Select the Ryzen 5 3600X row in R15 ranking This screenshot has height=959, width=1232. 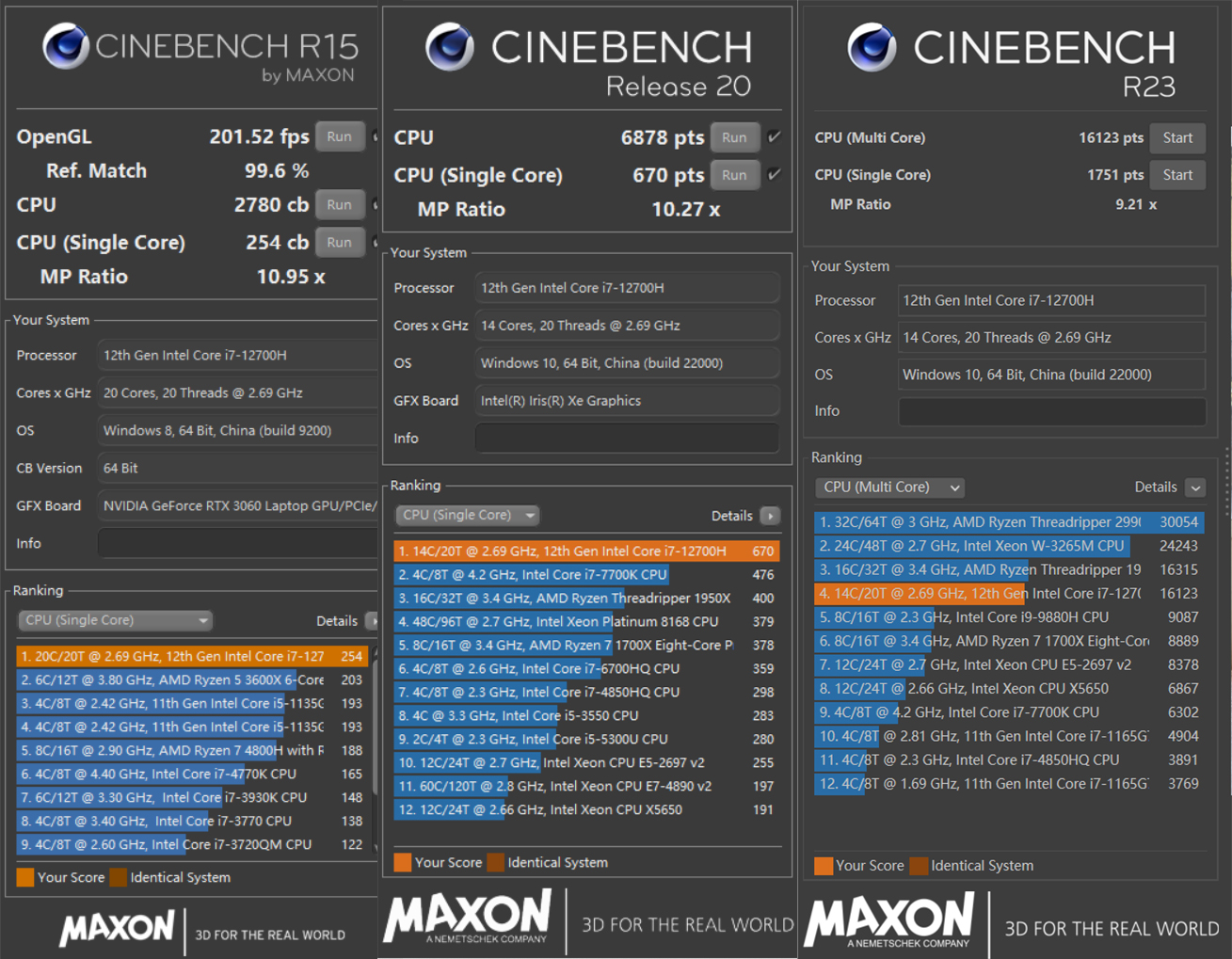click(192, 679)
